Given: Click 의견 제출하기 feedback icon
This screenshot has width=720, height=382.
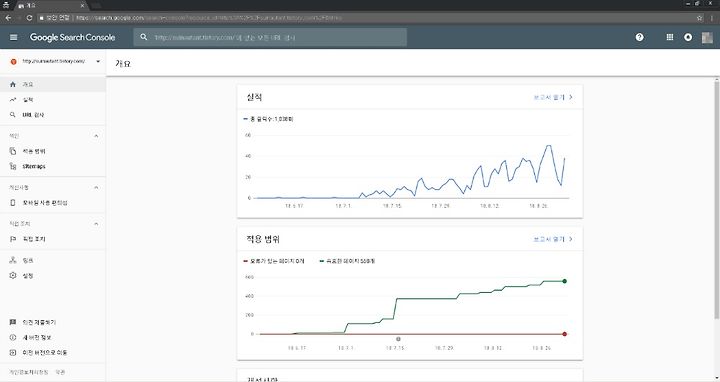Looking at the screenshot, I should (x=13, y=322).
